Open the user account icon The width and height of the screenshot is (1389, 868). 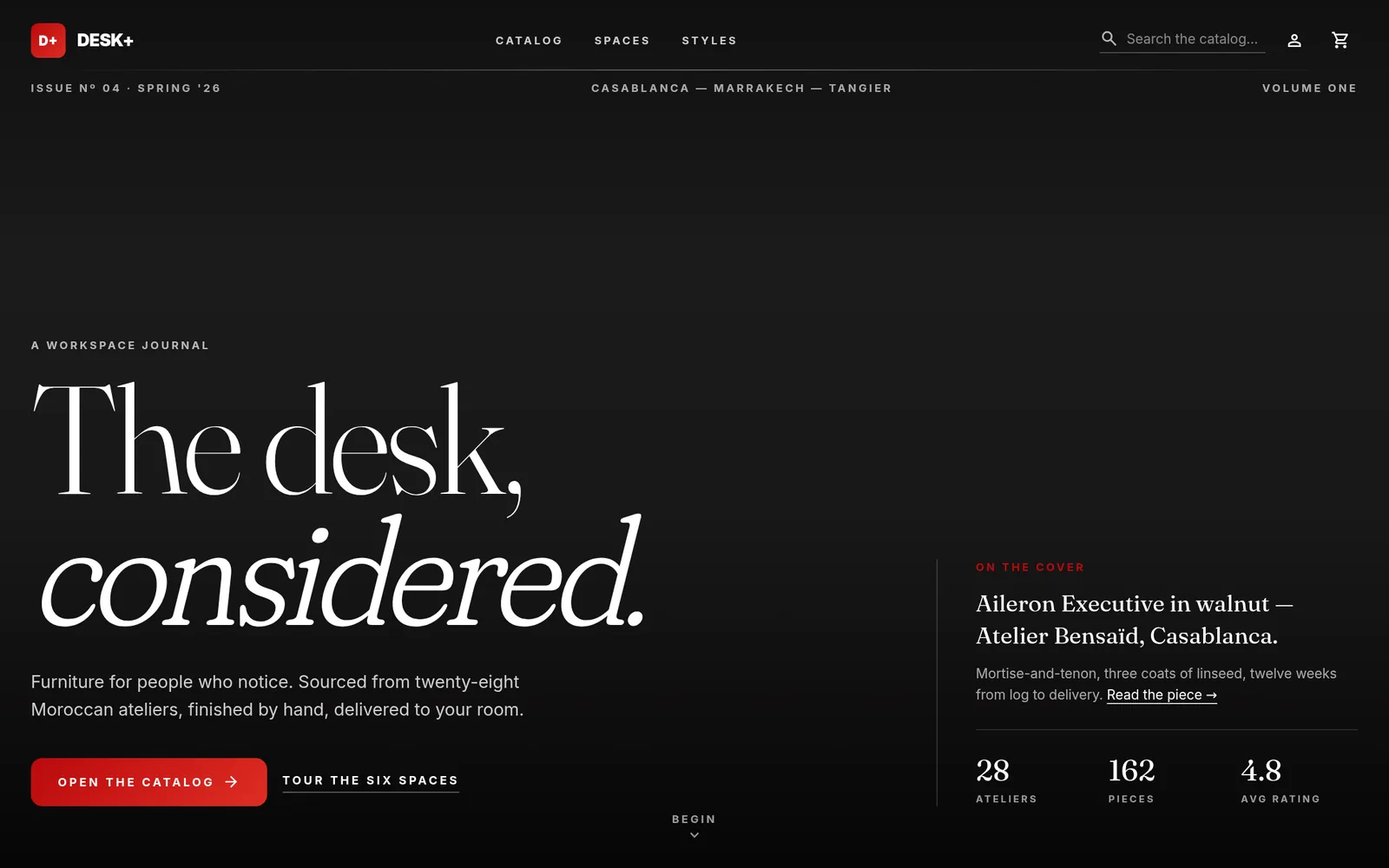click(1294, 40)
